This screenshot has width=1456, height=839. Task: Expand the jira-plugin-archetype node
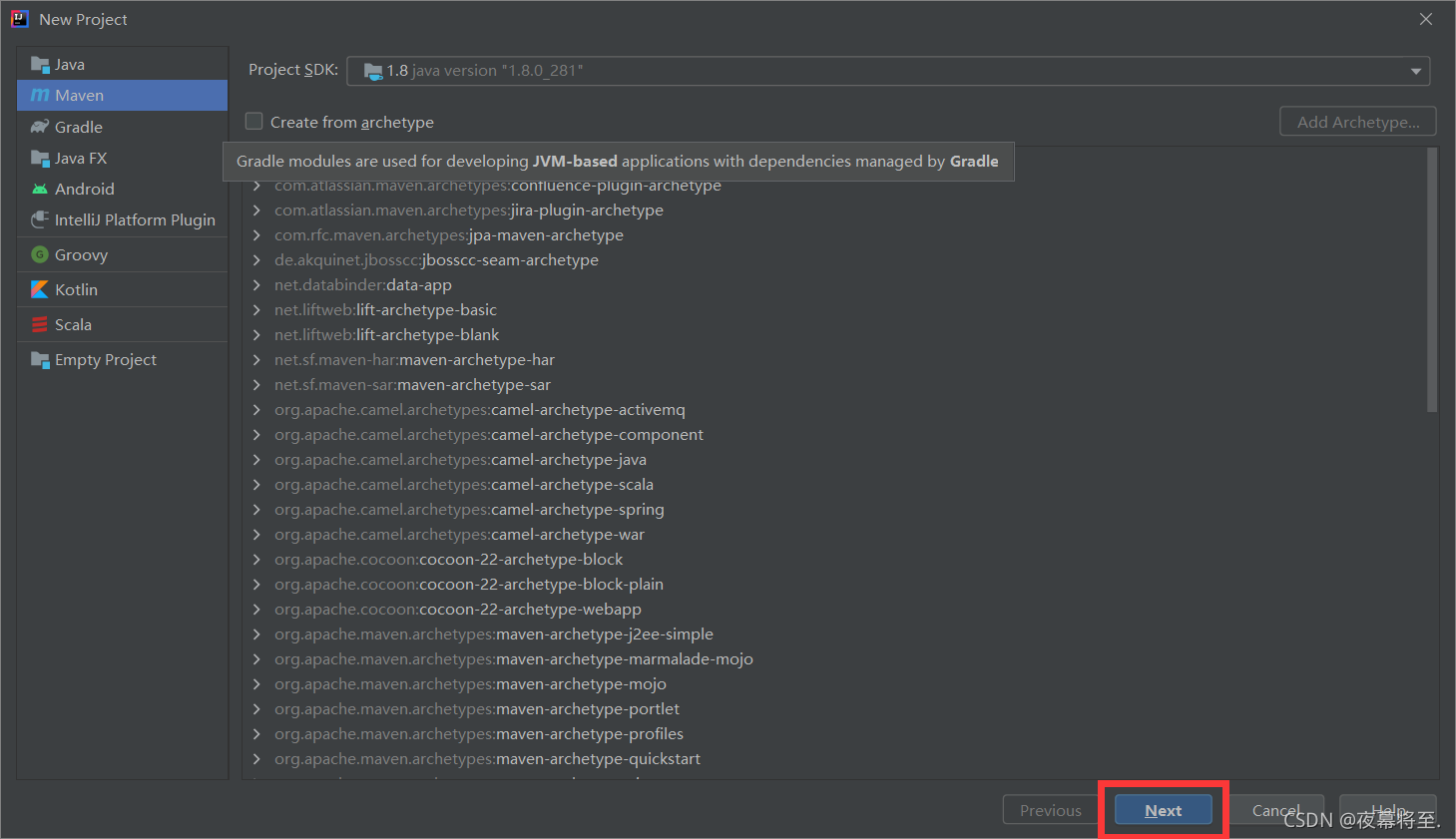tap(256, 210)
